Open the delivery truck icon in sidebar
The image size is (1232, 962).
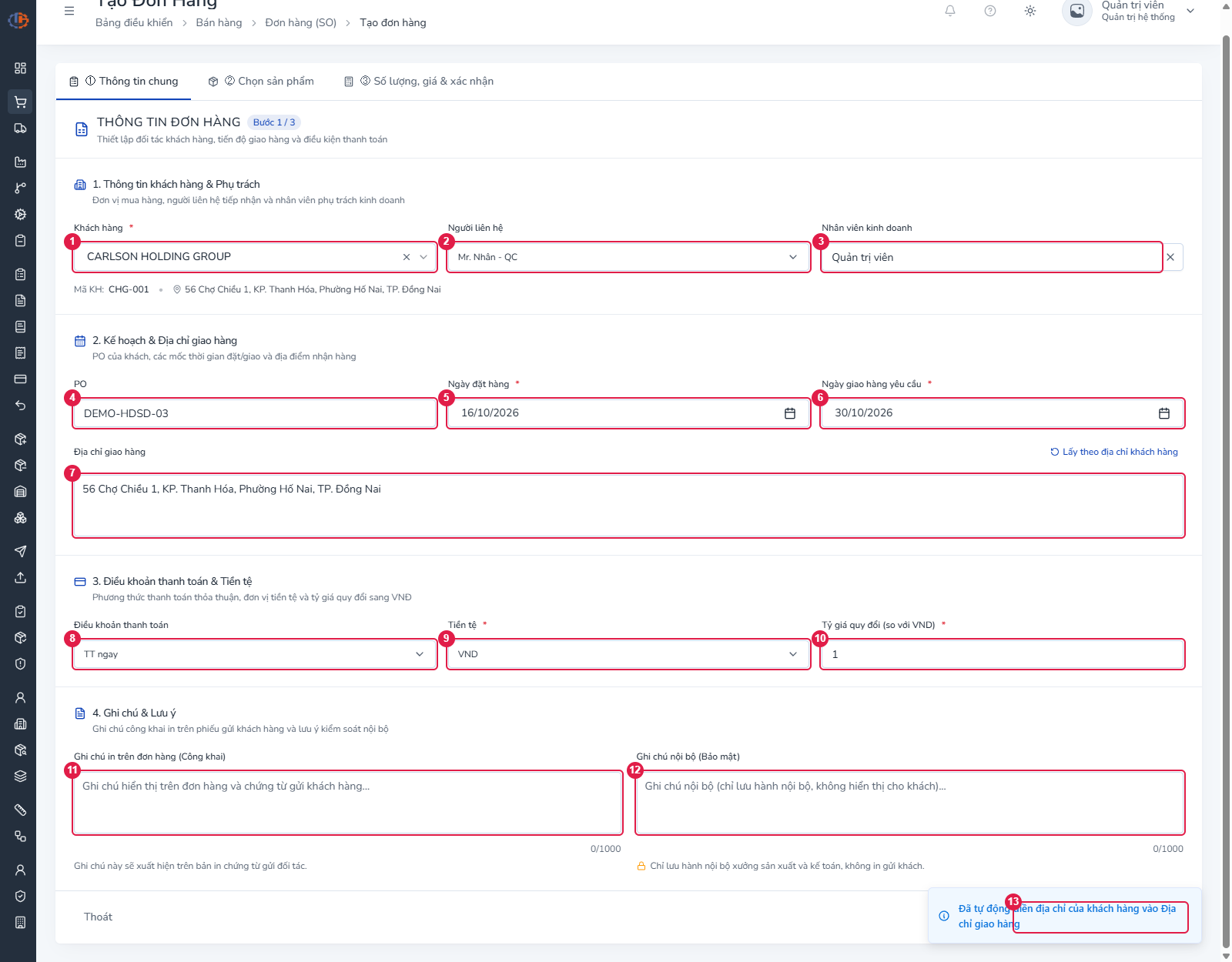point(21,129)
